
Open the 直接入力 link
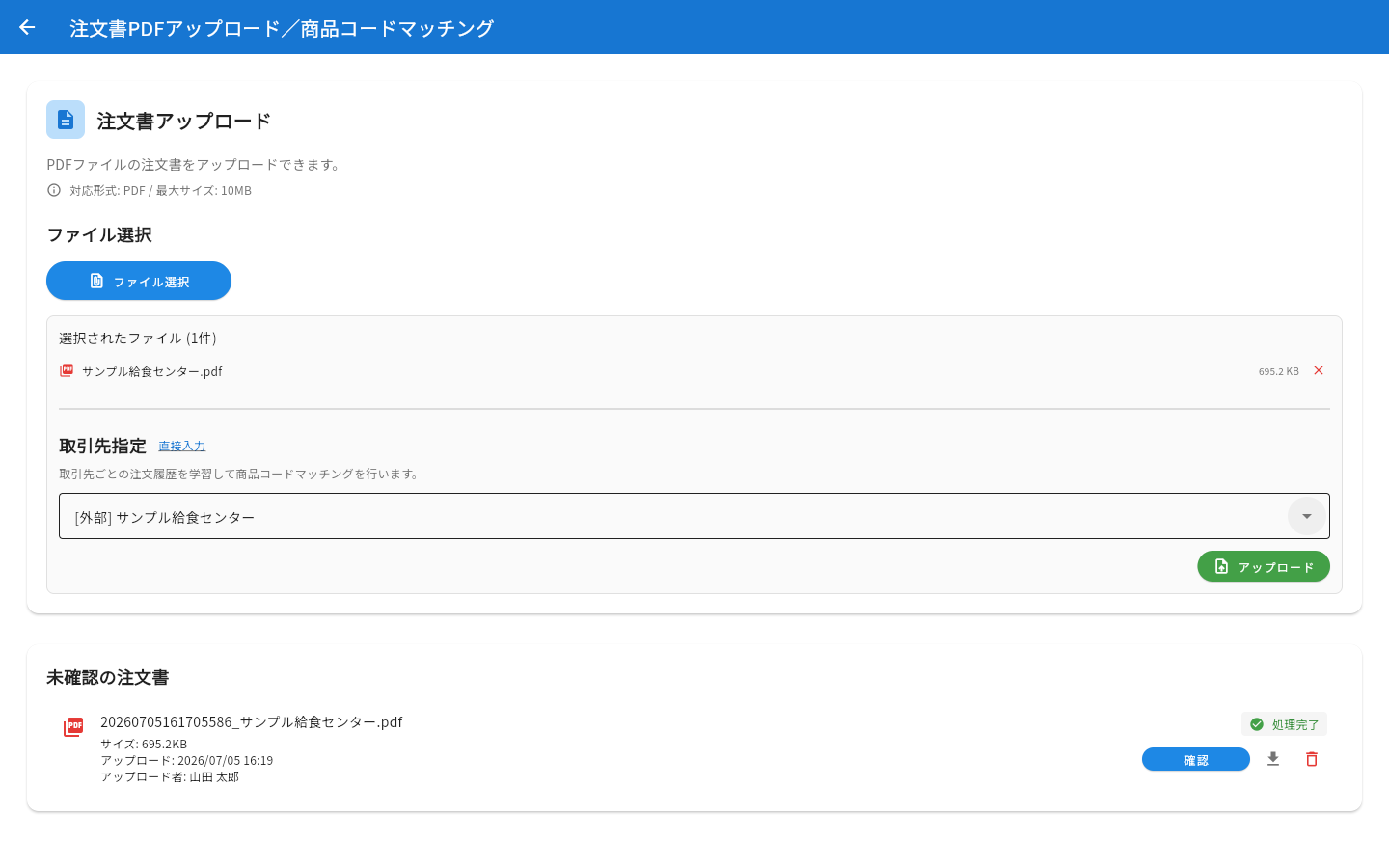click(182, 446)
